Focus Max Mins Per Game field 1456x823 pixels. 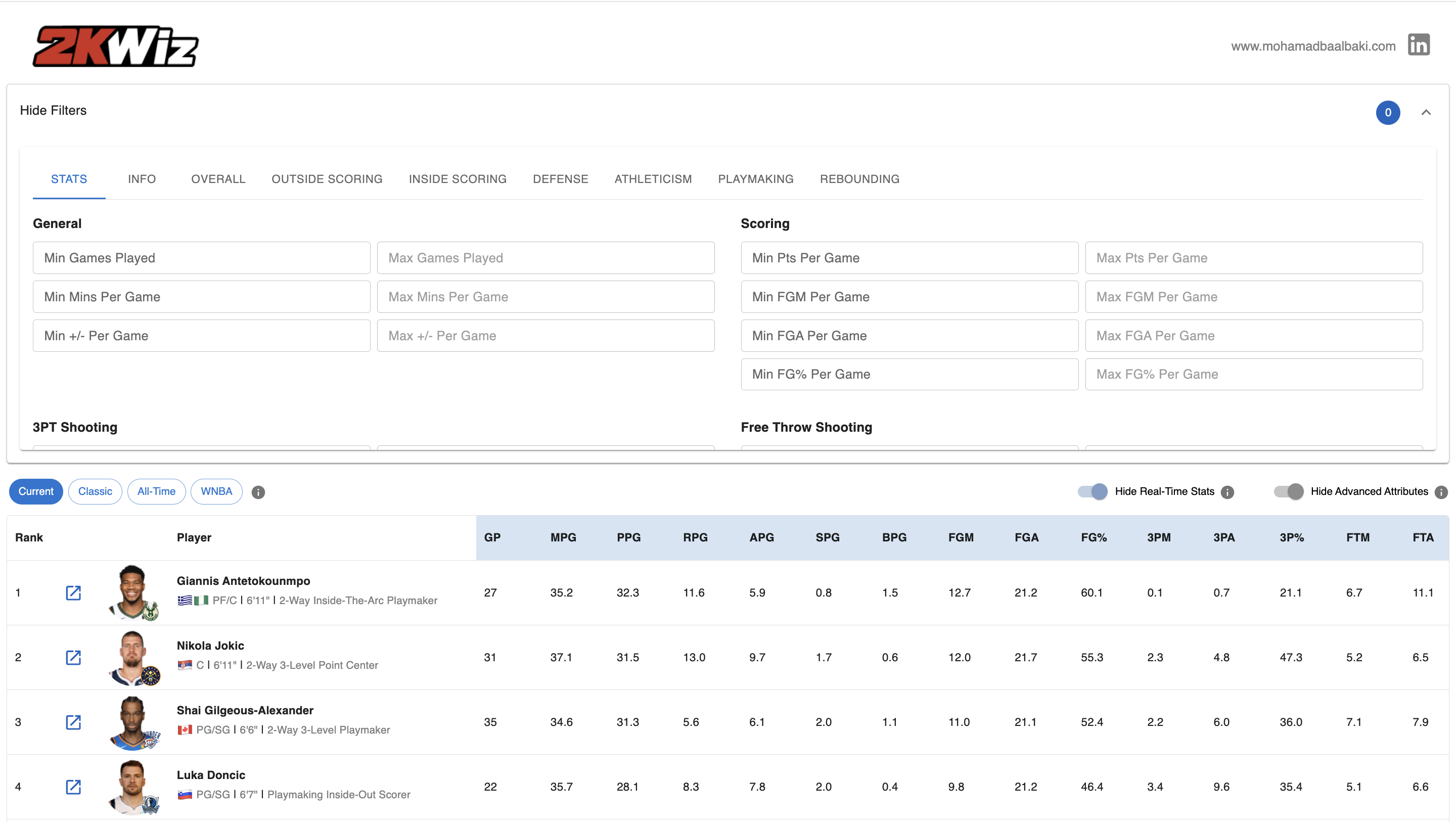point(546,297)
